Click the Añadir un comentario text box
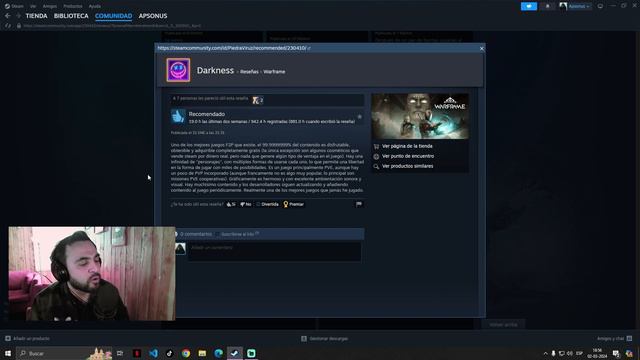The image size is (640, 360). click(x=274, y=251)
